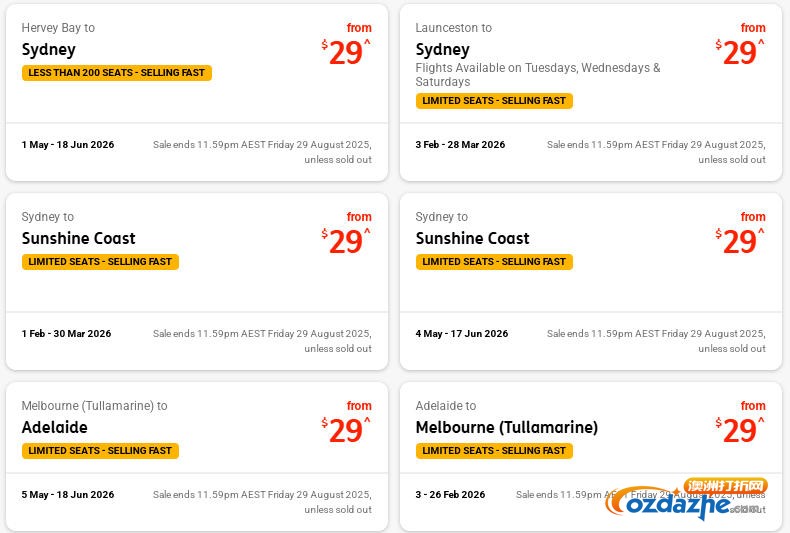Click the Less Than 200 Seats badge

[116, 73]
